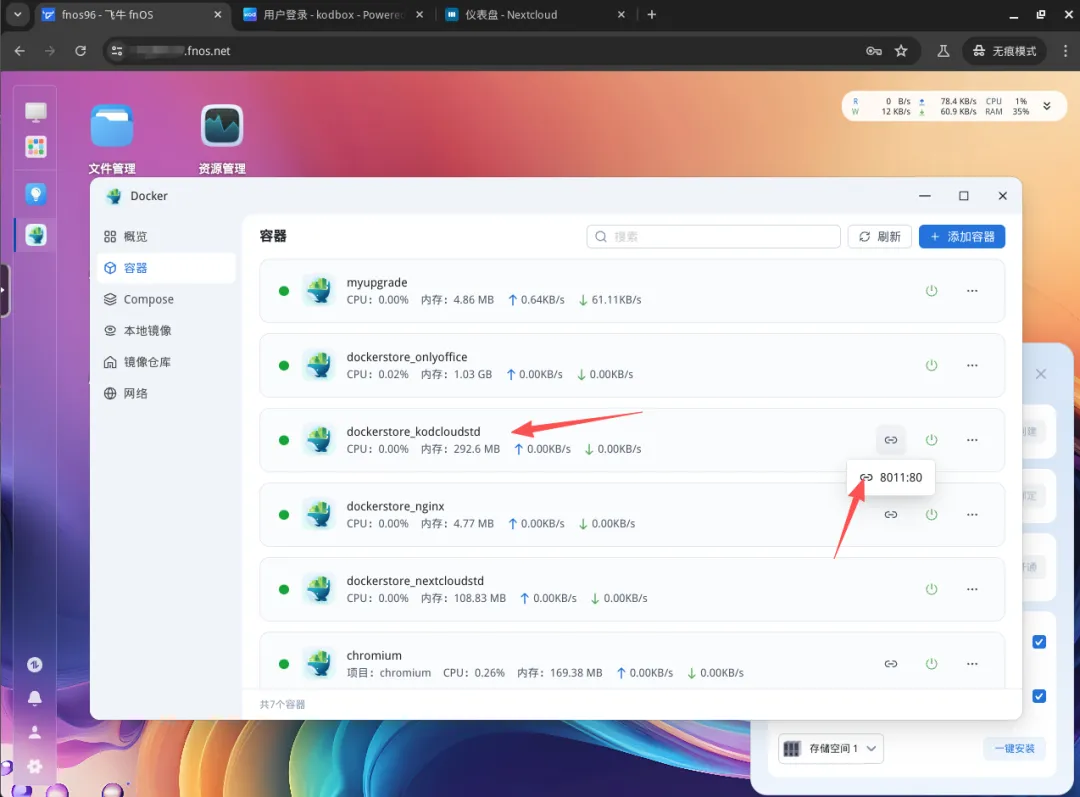
Task: Click the power icon for chromium container
Action: (x=931, y=664)
